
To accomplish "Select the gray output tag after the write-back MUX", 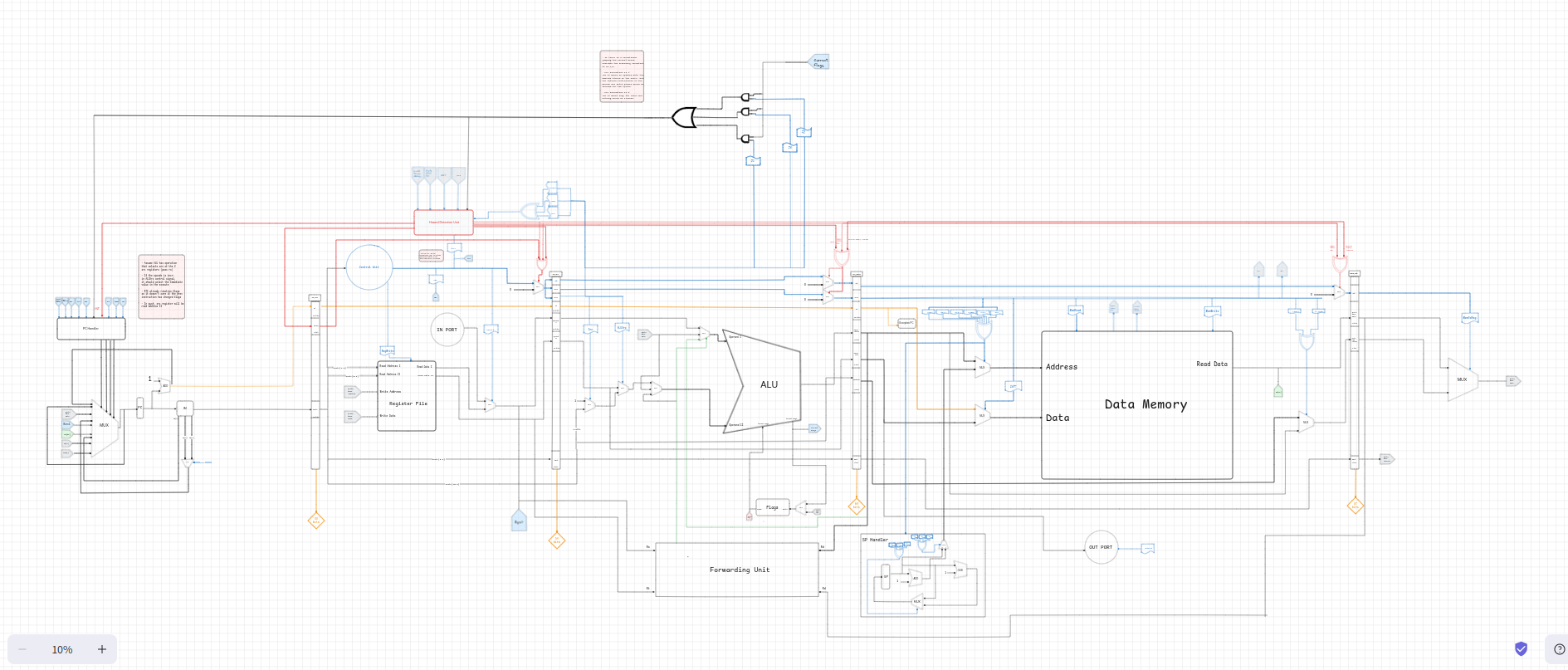I will click(x=1513, y=381).
